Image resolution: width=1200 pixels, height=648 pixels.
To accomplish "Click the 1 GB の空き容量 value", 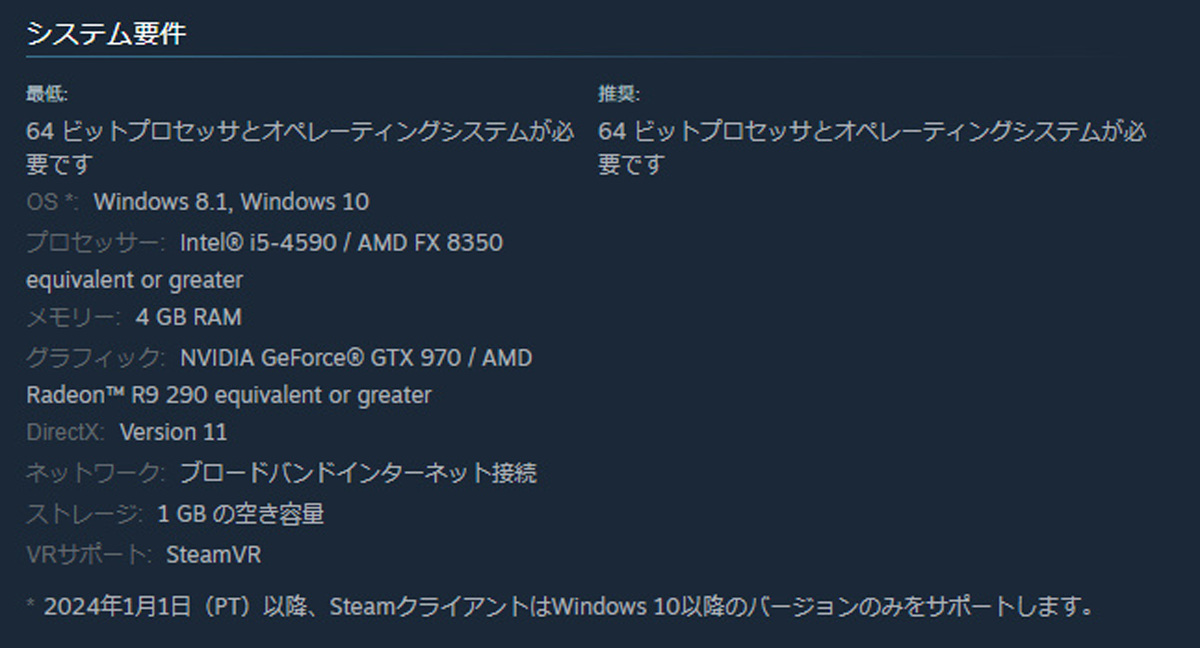I will tap(241, 514).
